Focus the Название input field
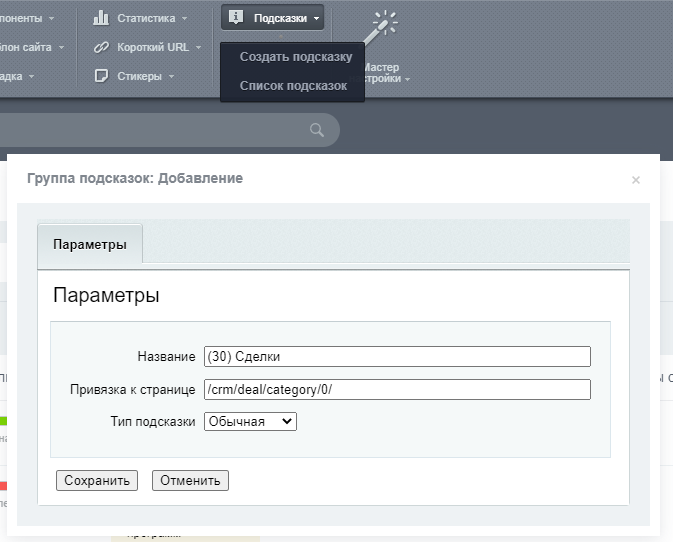673x542 pixels. point(397,357)
